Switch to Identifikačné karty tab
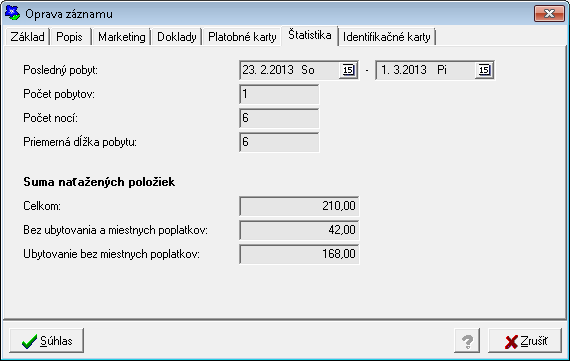The height and width of the screenshot is (361, 570). tap(387, 37)
